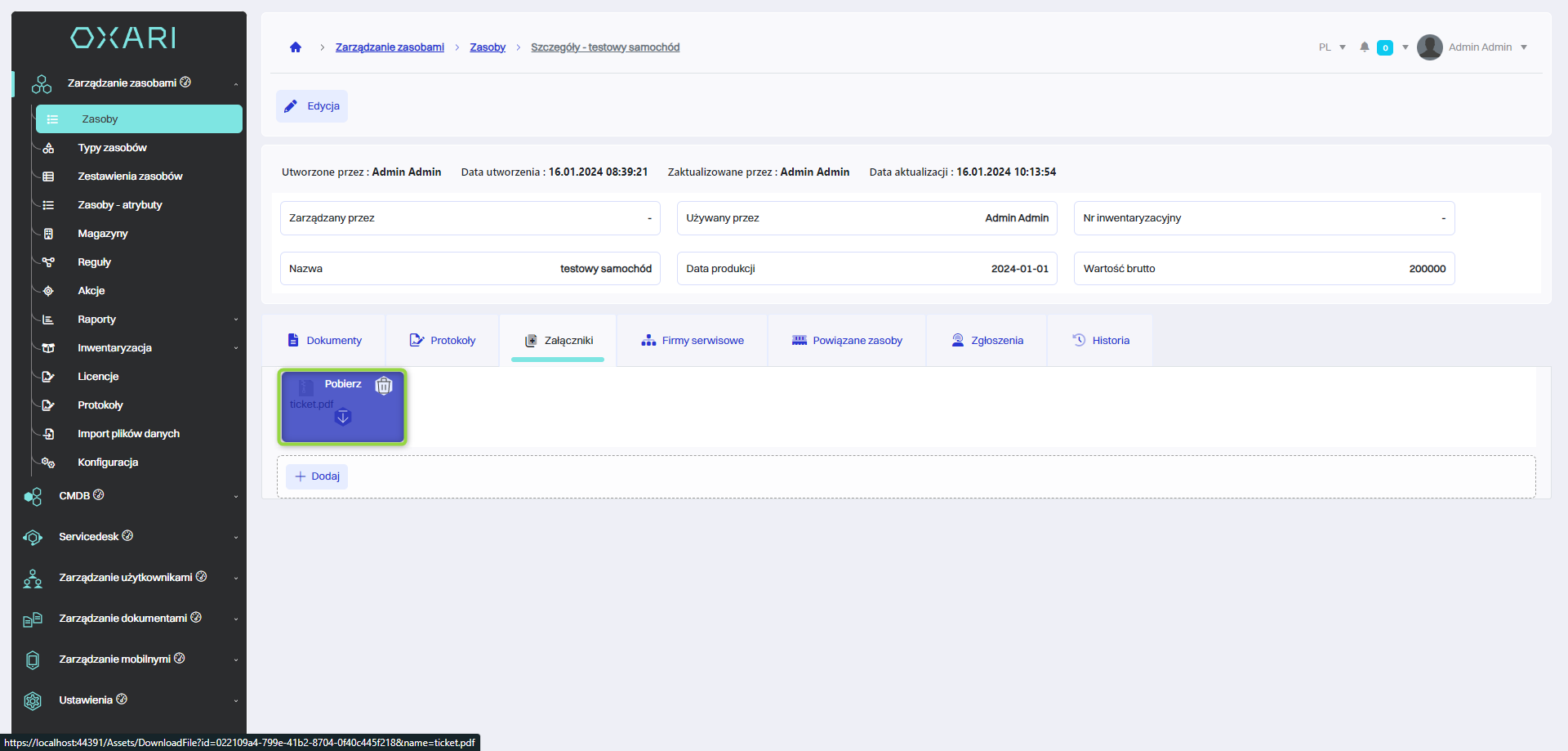1568x751 pixels.
Task: Switch to the Historia tab
Action: pos(1100,341)
